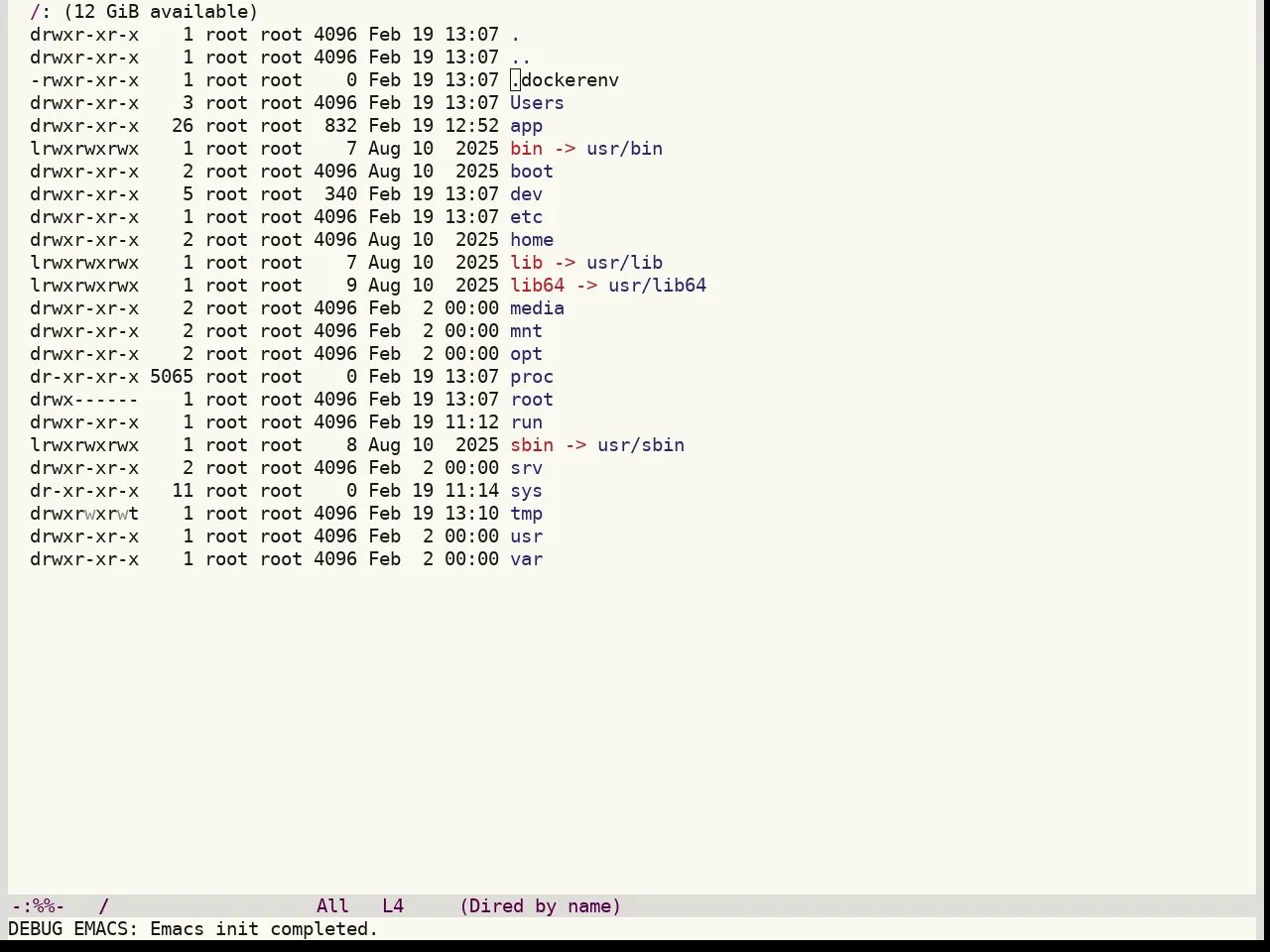Click the parent directory '..' entry
The image size is (1270, 952).
pos(521,58)
